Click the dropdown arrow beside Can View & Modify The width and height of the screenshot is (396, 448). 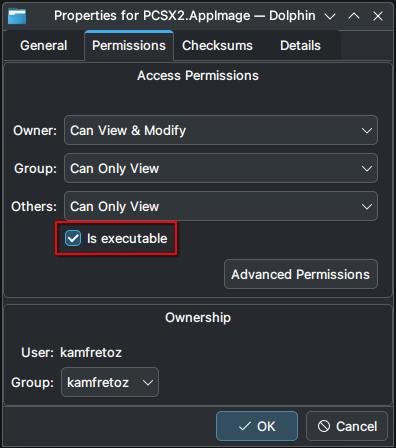click(x=367, y=131)
